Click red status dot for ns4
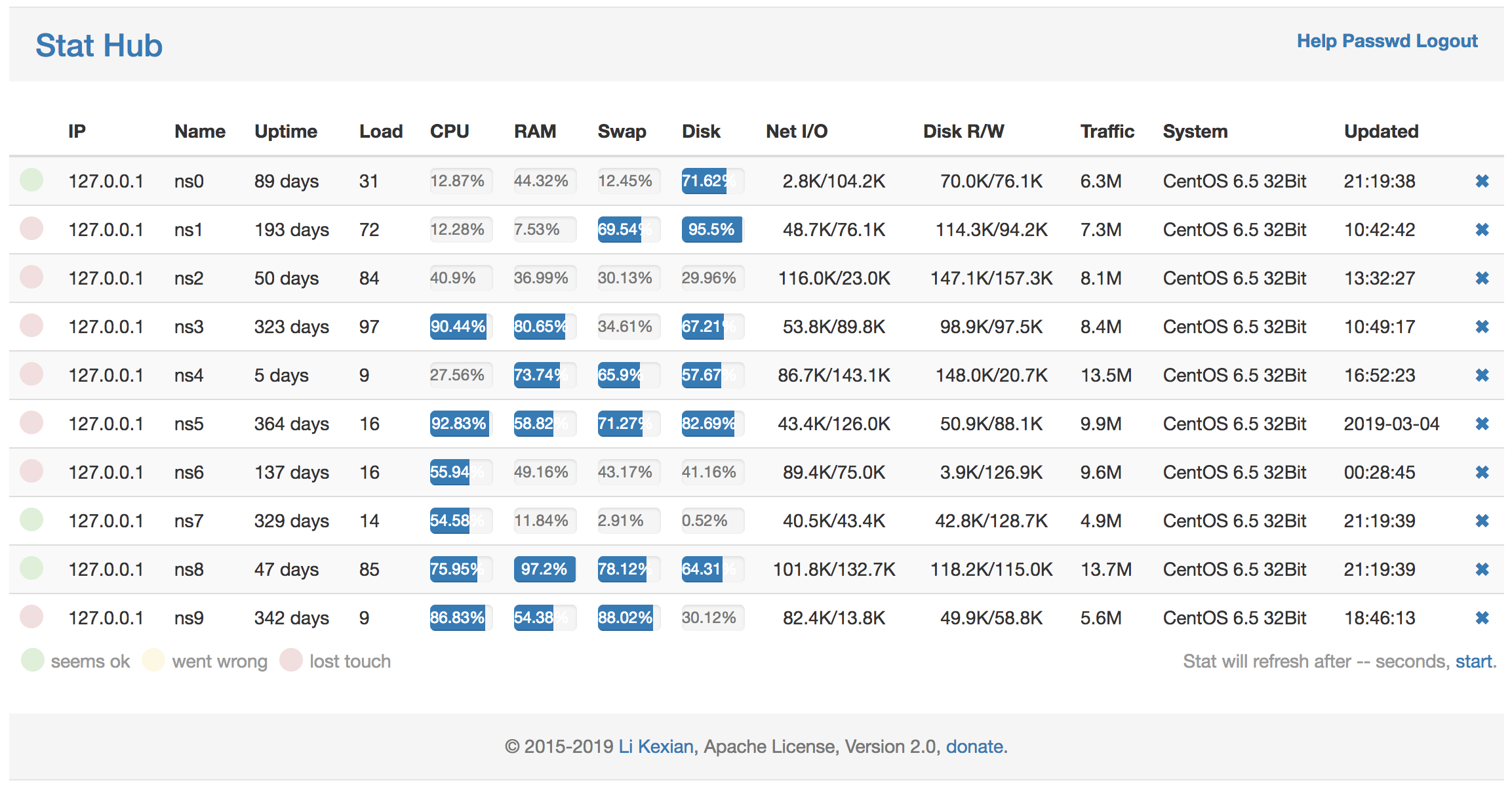Image resolution: width=1512 pixels, height=787 pixels. coord(31,374)
